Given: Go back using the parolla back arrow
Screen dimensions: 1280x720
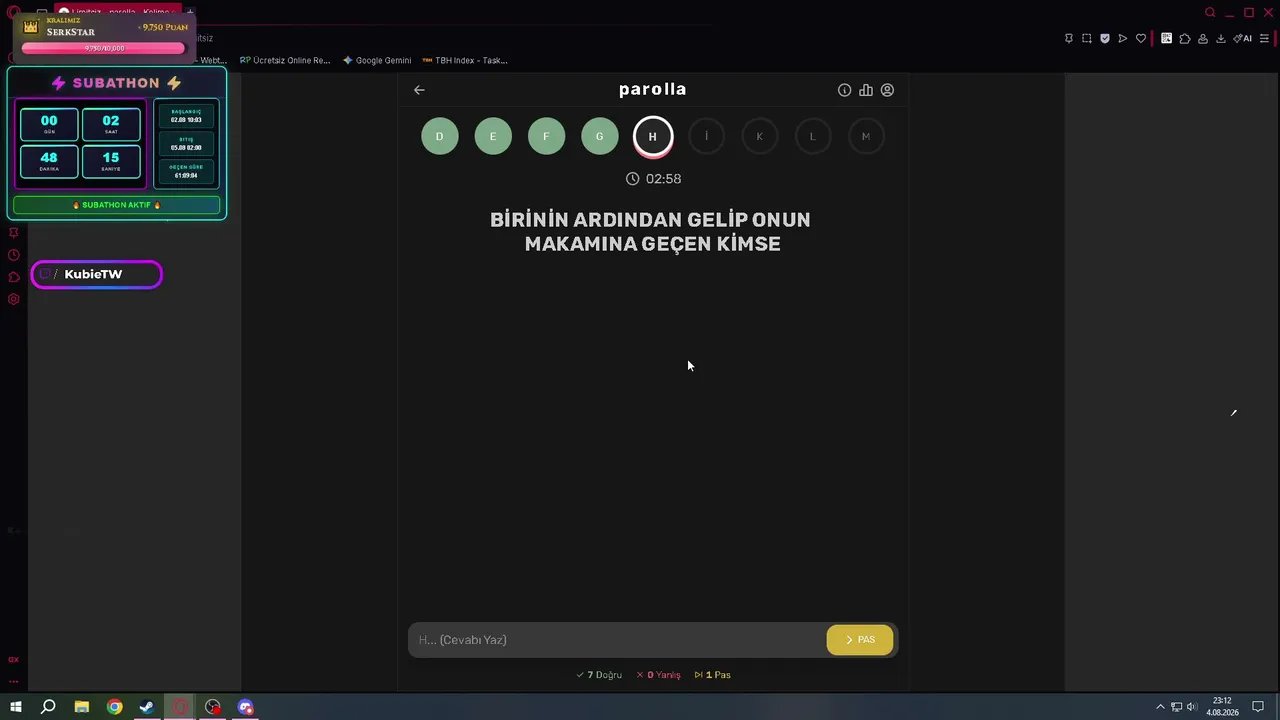Looking at the screenshot, I should 419,90.
